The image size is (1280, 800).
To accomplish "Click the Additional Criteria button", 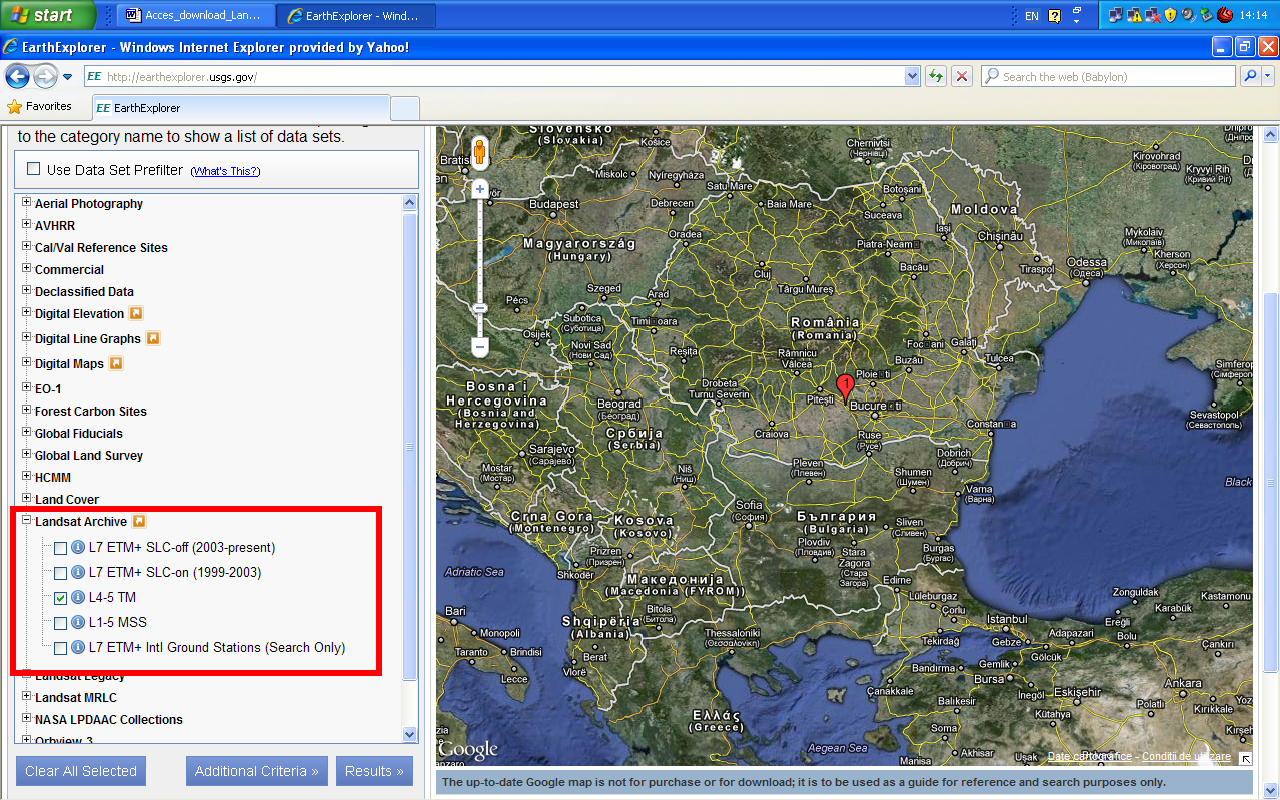I will (257, 771).
